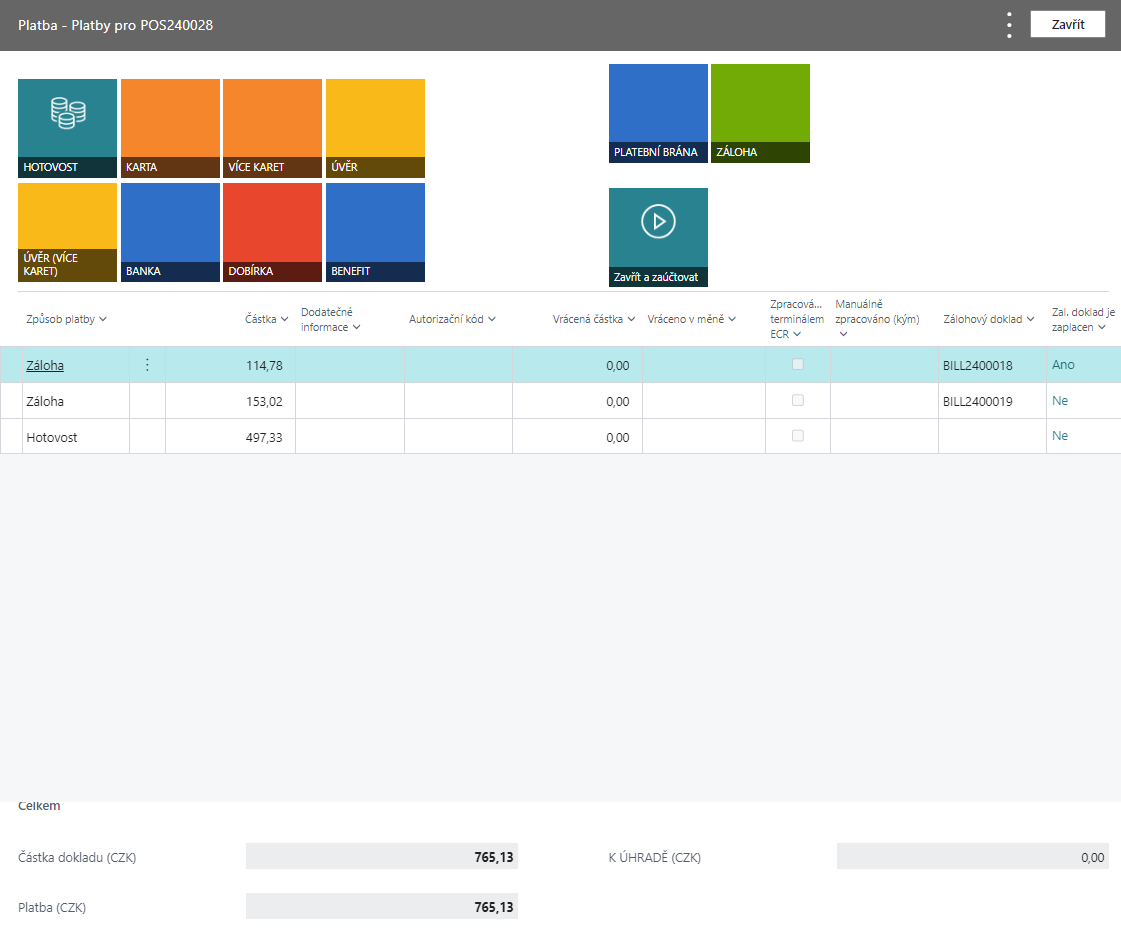Toggle ECR checkbox in Hotovost row

798,436
